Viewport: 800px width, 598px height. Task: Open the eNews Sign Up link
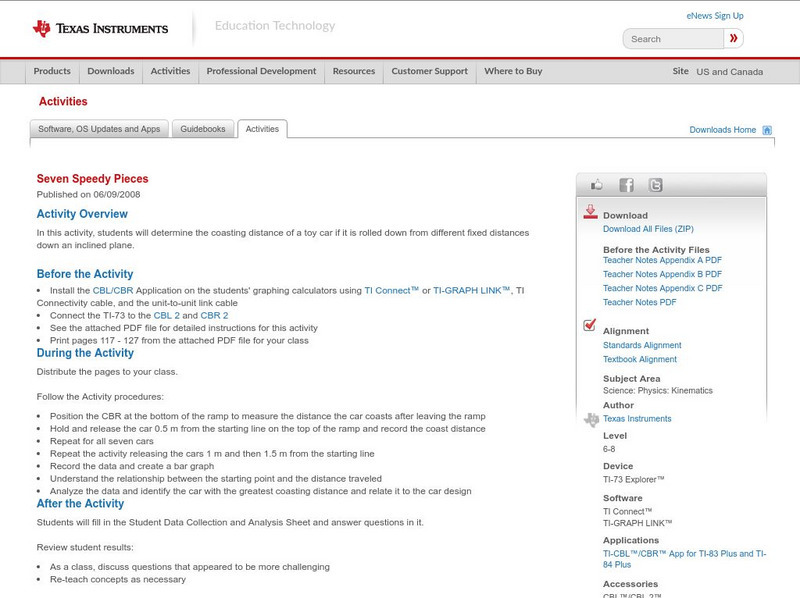click(x=715, y=16)
